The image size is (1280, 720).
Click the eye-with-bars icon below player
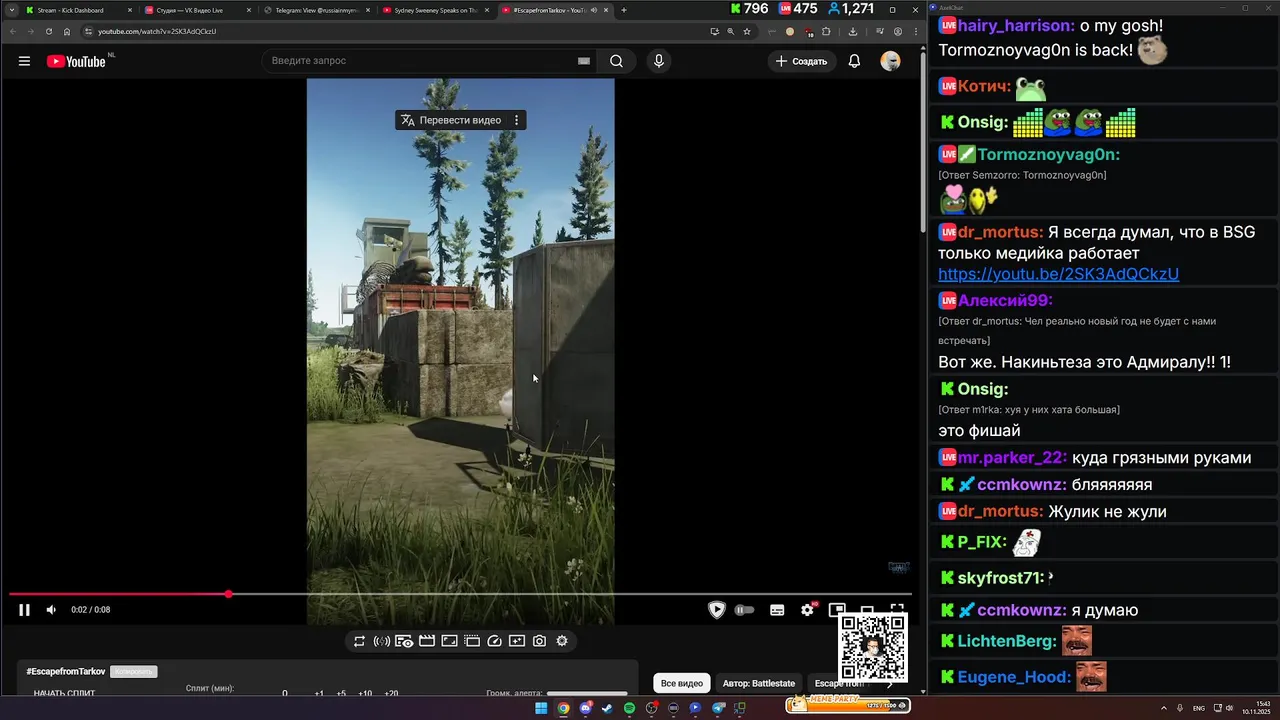(x=404, y=641)
